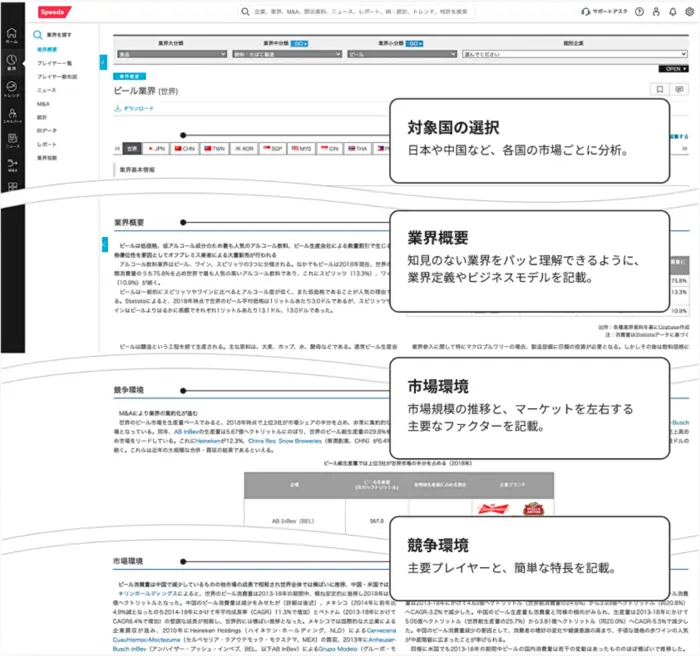This screenshot has width=700, height=656.
Task: Open the China Res. Snow Breweries link
Action: coord(285,441)
